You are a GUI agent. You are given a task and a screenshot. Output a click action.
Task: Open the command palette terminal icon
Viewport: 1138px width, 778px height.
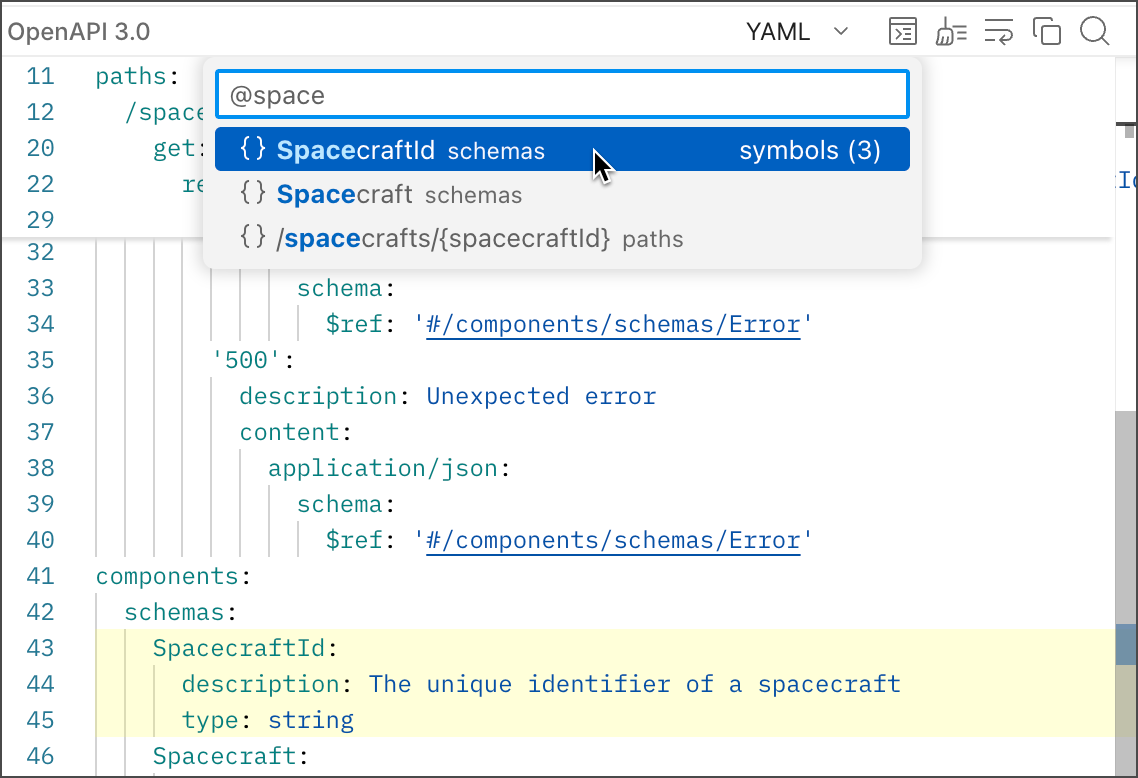pyautogui.click(x=902, y=31)
